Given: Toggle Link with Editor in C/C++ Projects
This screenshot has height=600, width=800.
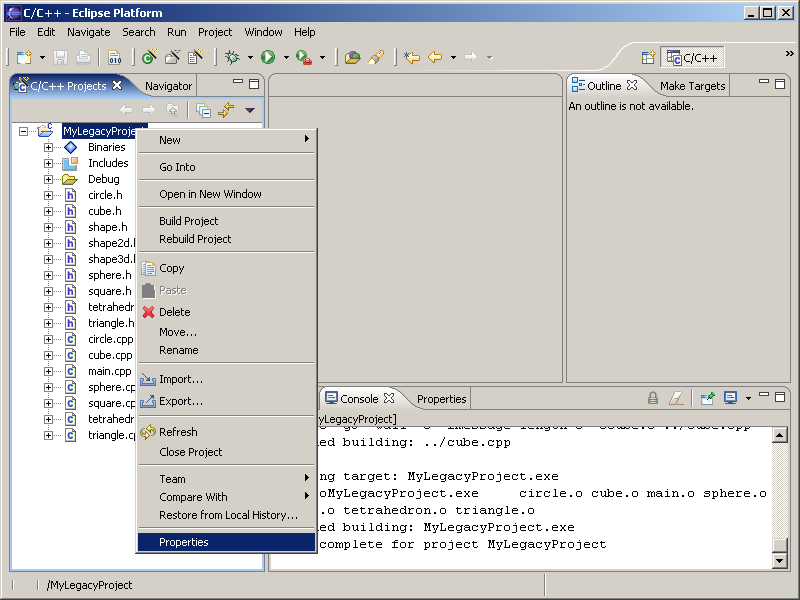Looking at the screenshot, I should [x=226, y=110].
